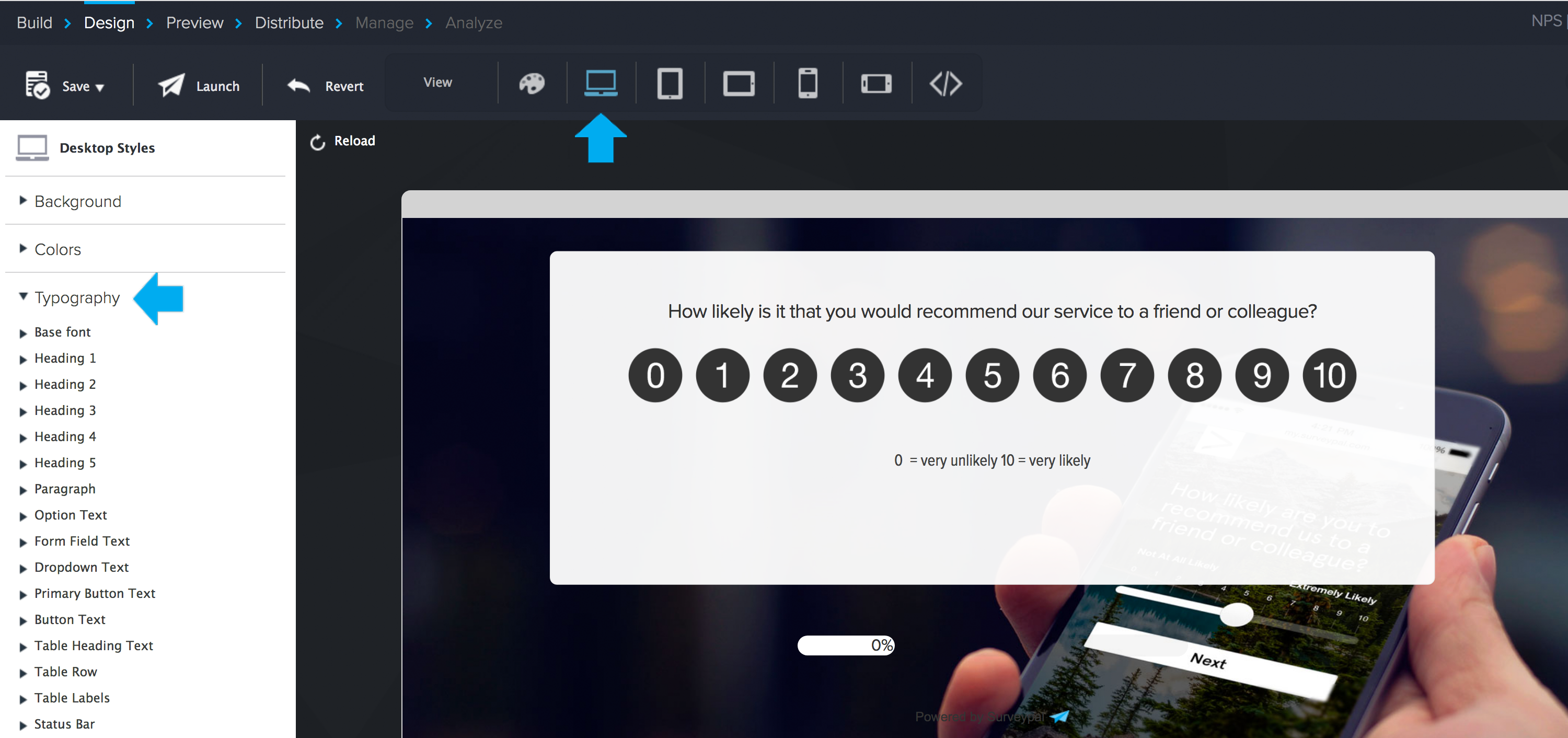The width and height of the screenshot is (1568, 738).
Task: Select rating 10 in the survey
Action: pyautogui.click(x=1329, y=375)
